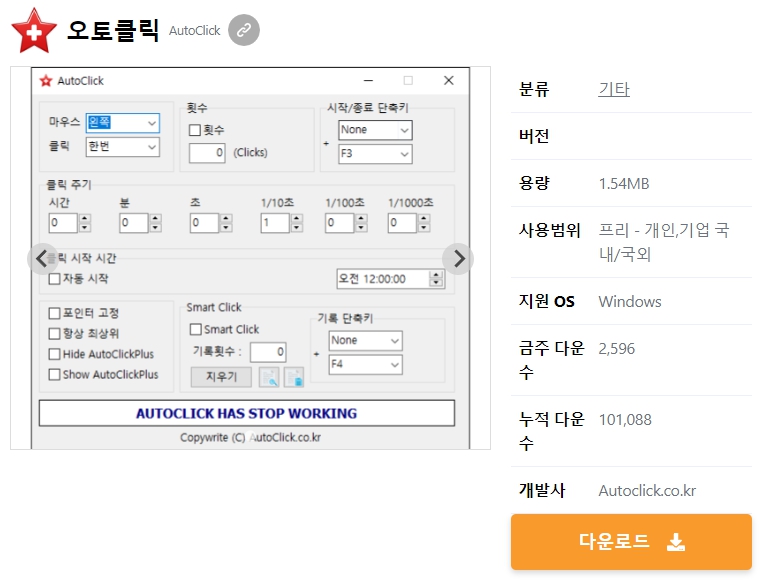Click the AUTOCLICK HAS STOP WORKING button
Screen dimensions: 764x580
tap(247, 413)
